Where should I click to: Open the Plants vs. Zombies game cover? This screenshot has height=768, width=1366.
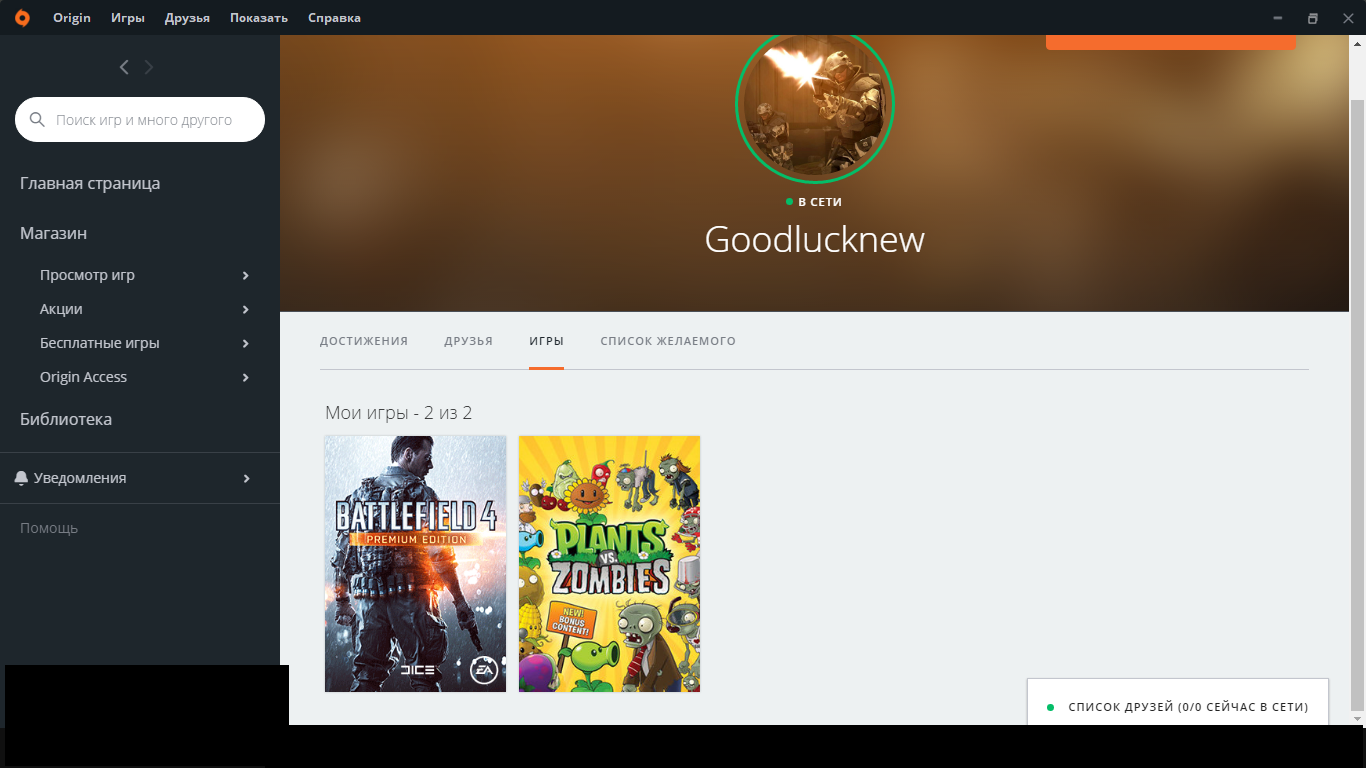(x=610, y=564)
